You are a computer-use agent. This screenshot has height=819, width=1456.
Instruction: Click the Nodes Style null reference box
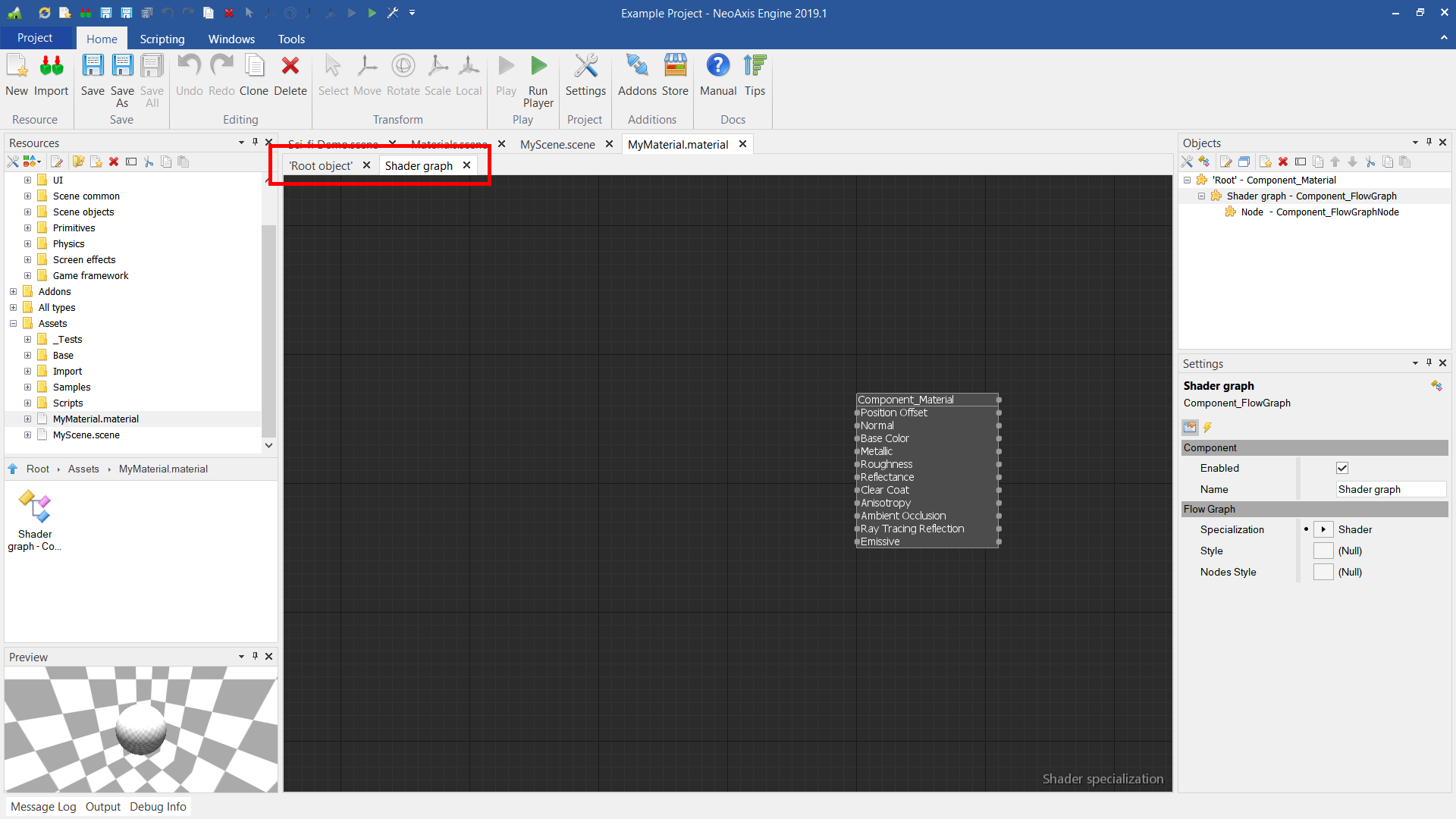(1323, 572)
